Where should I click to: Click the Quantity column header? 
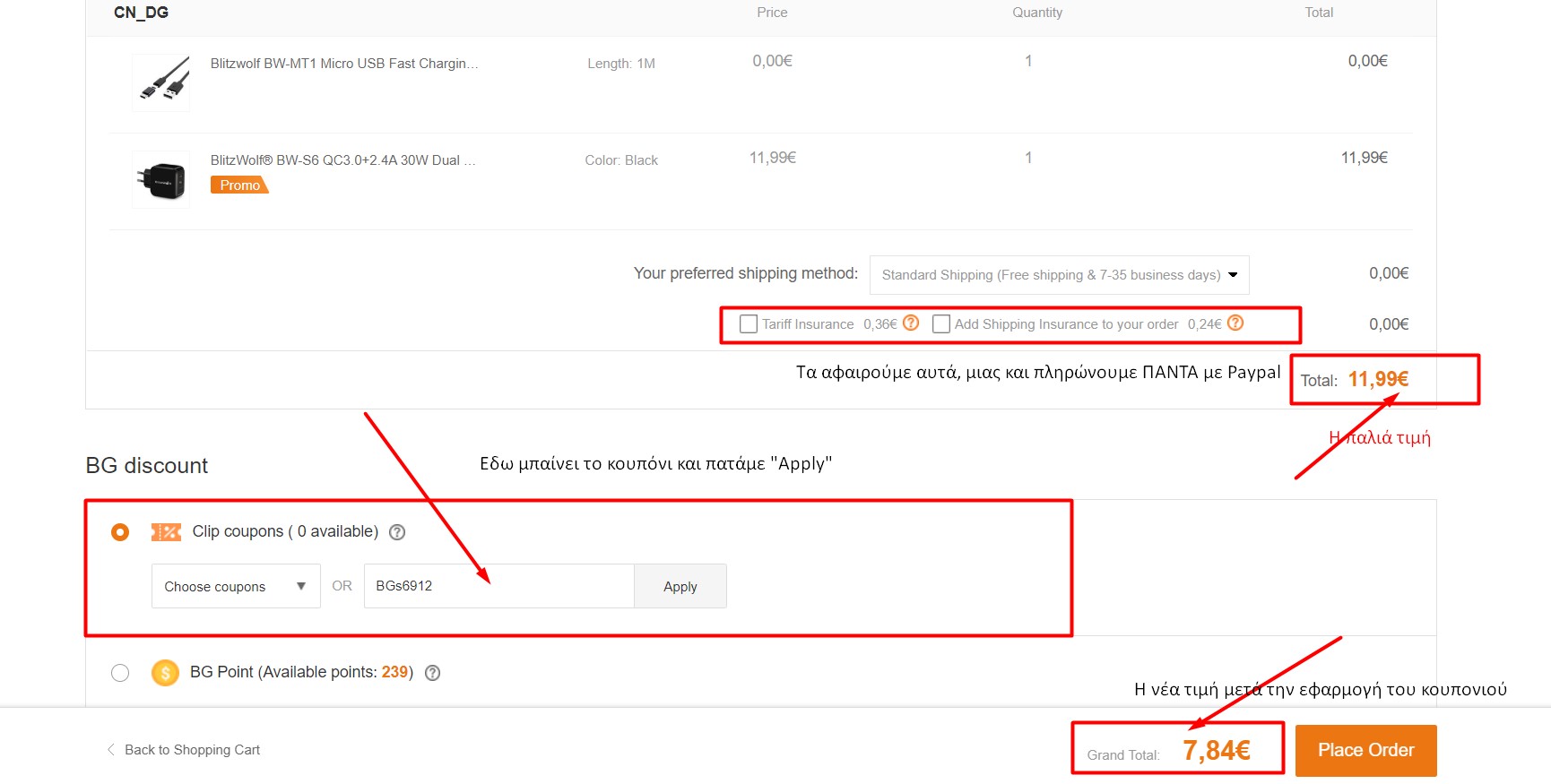[1037, 13]
